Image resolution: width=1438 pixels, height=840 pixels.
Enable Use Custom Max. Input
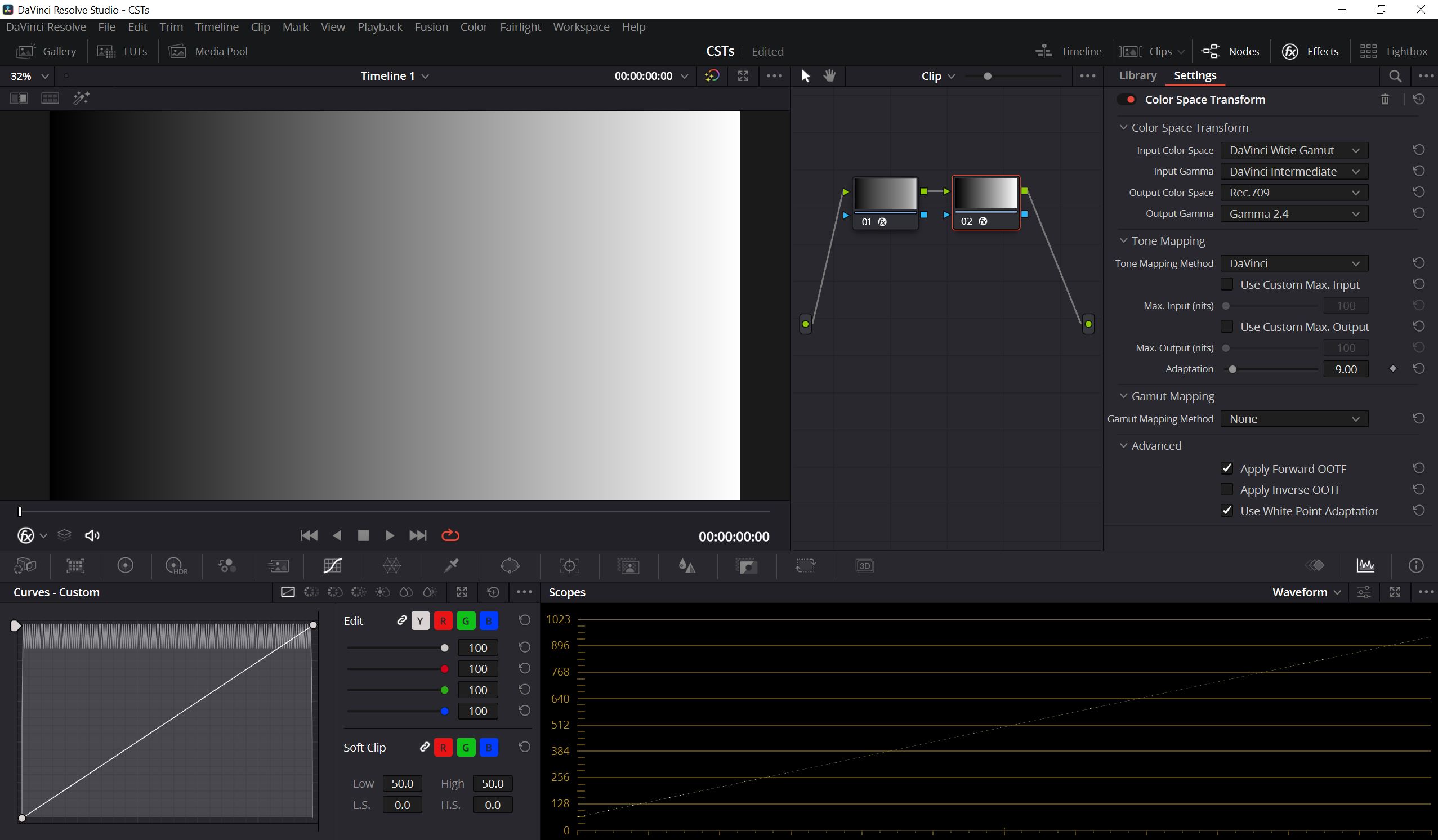[x=1226, y=284]
